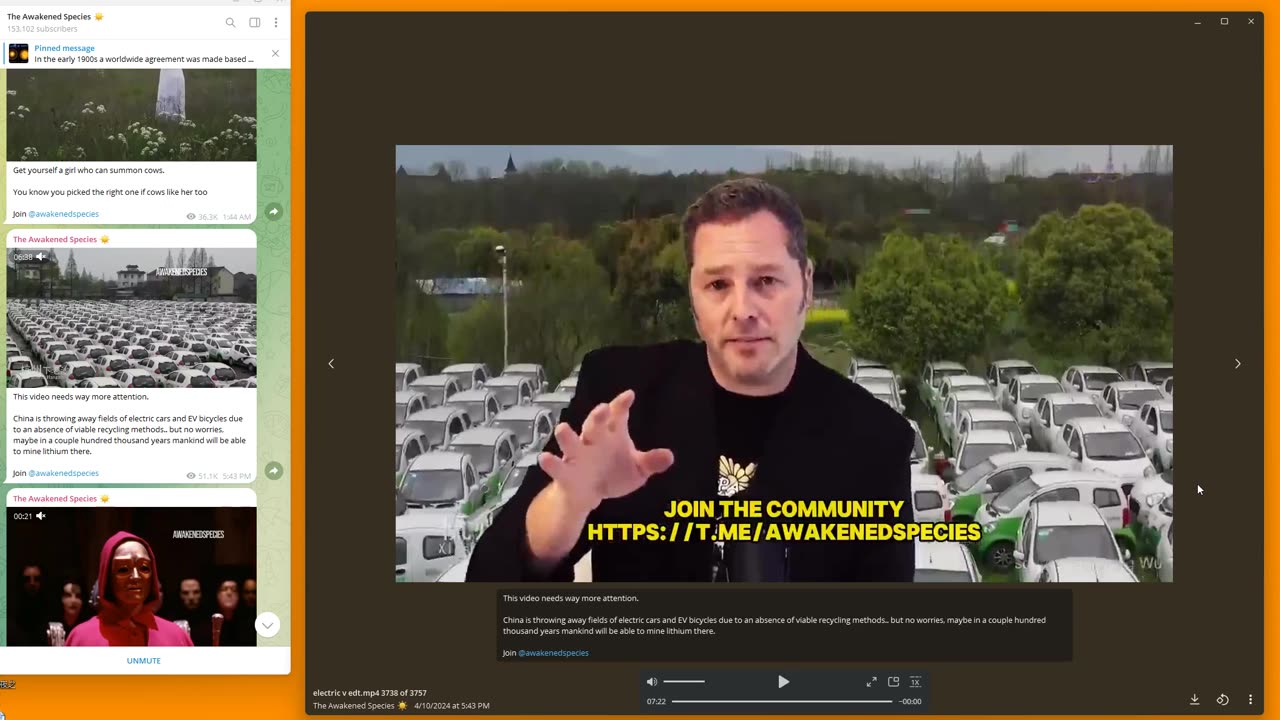
Task: Open the pinned message about the early 1900s
Action: [144, 54]
